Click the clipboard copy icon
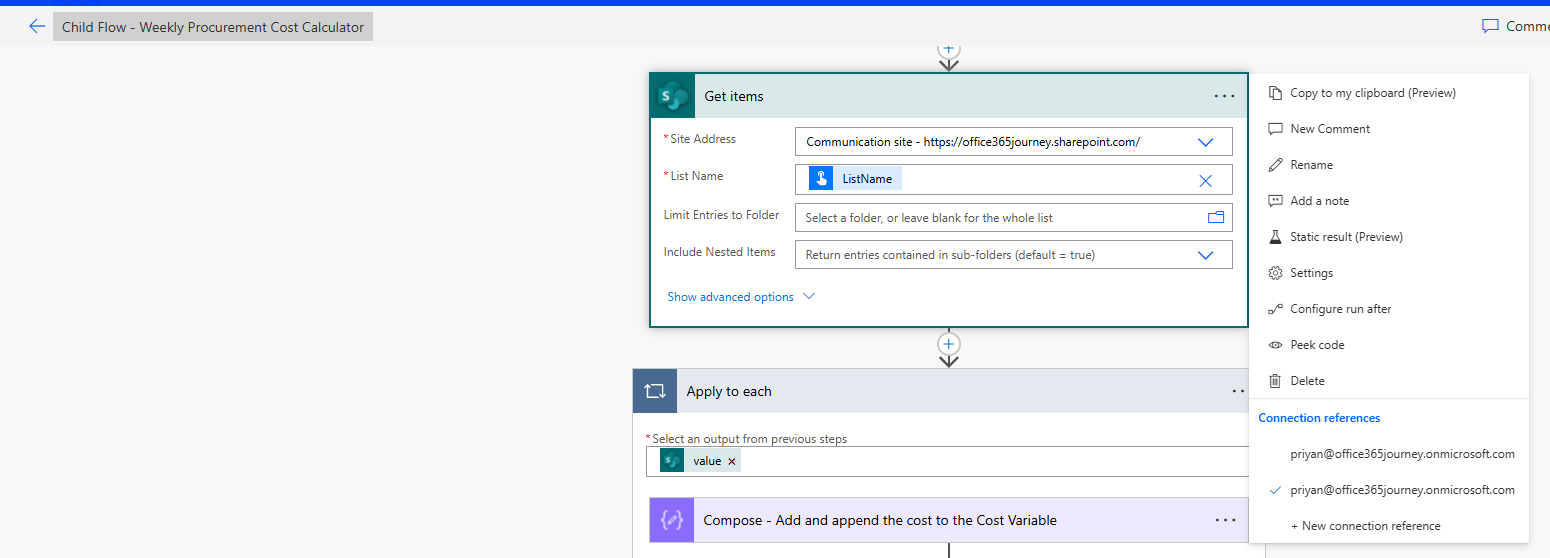1550x558 pixels. click(1275, 93)
